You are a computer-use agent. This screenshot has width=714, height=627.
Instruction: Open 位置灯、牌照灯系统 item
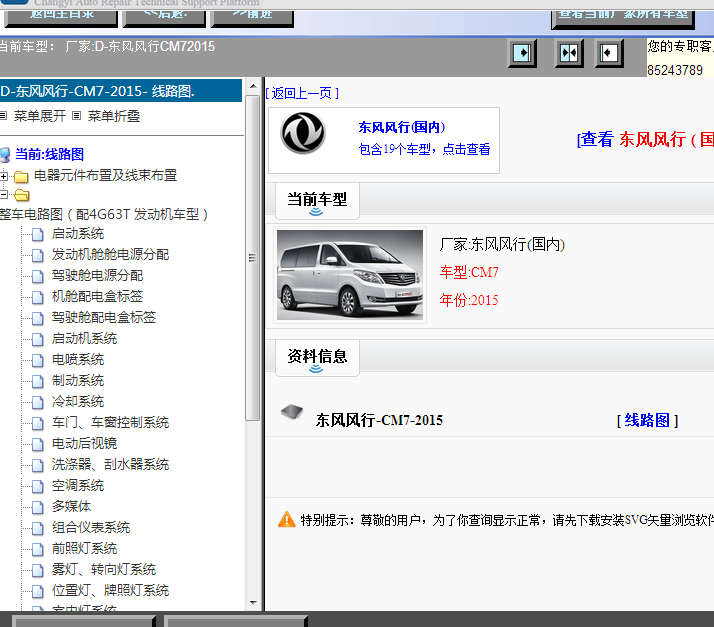(110, 590)
